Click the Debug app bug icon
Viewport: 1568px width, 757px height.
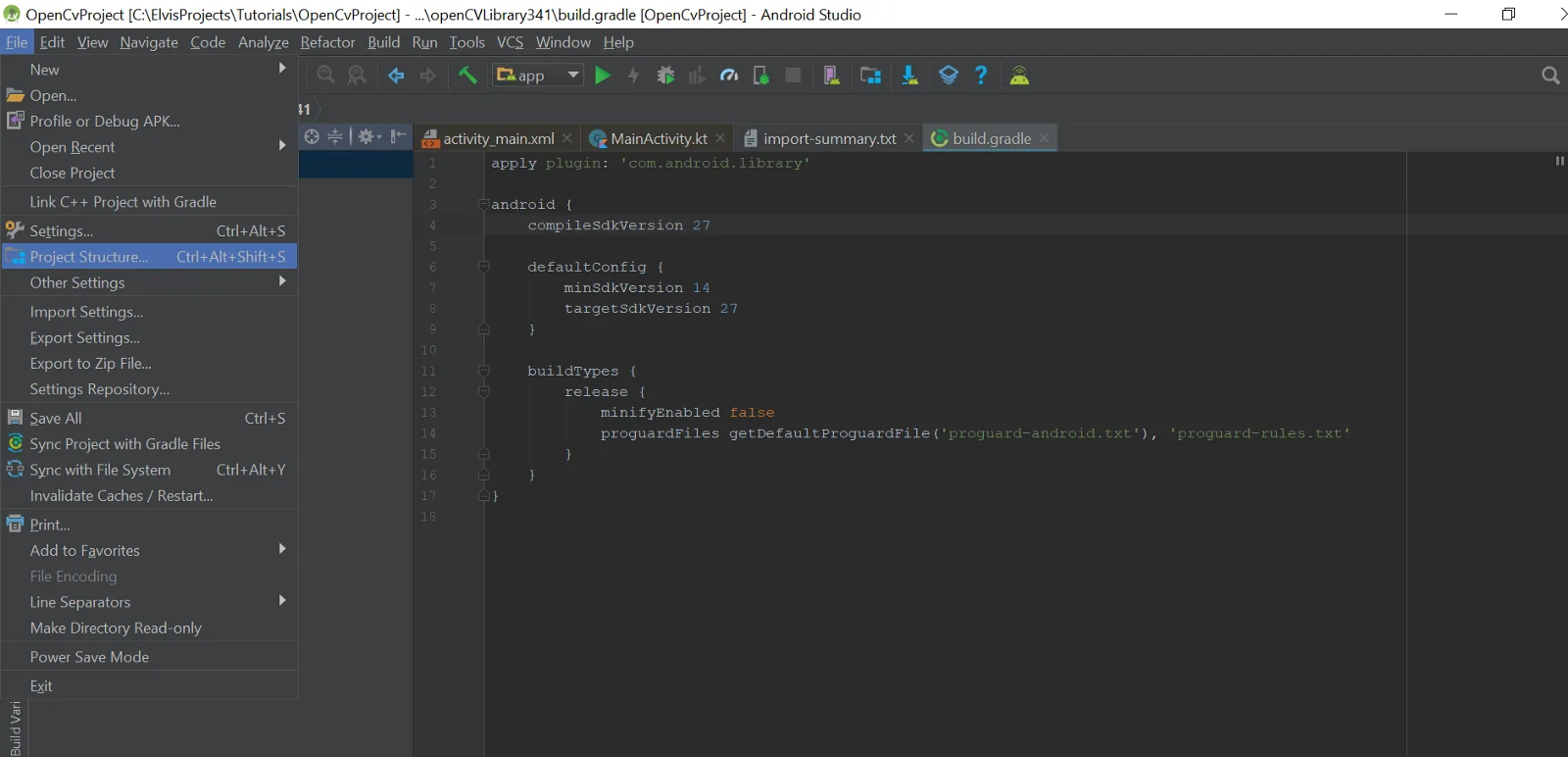point(665,76)
